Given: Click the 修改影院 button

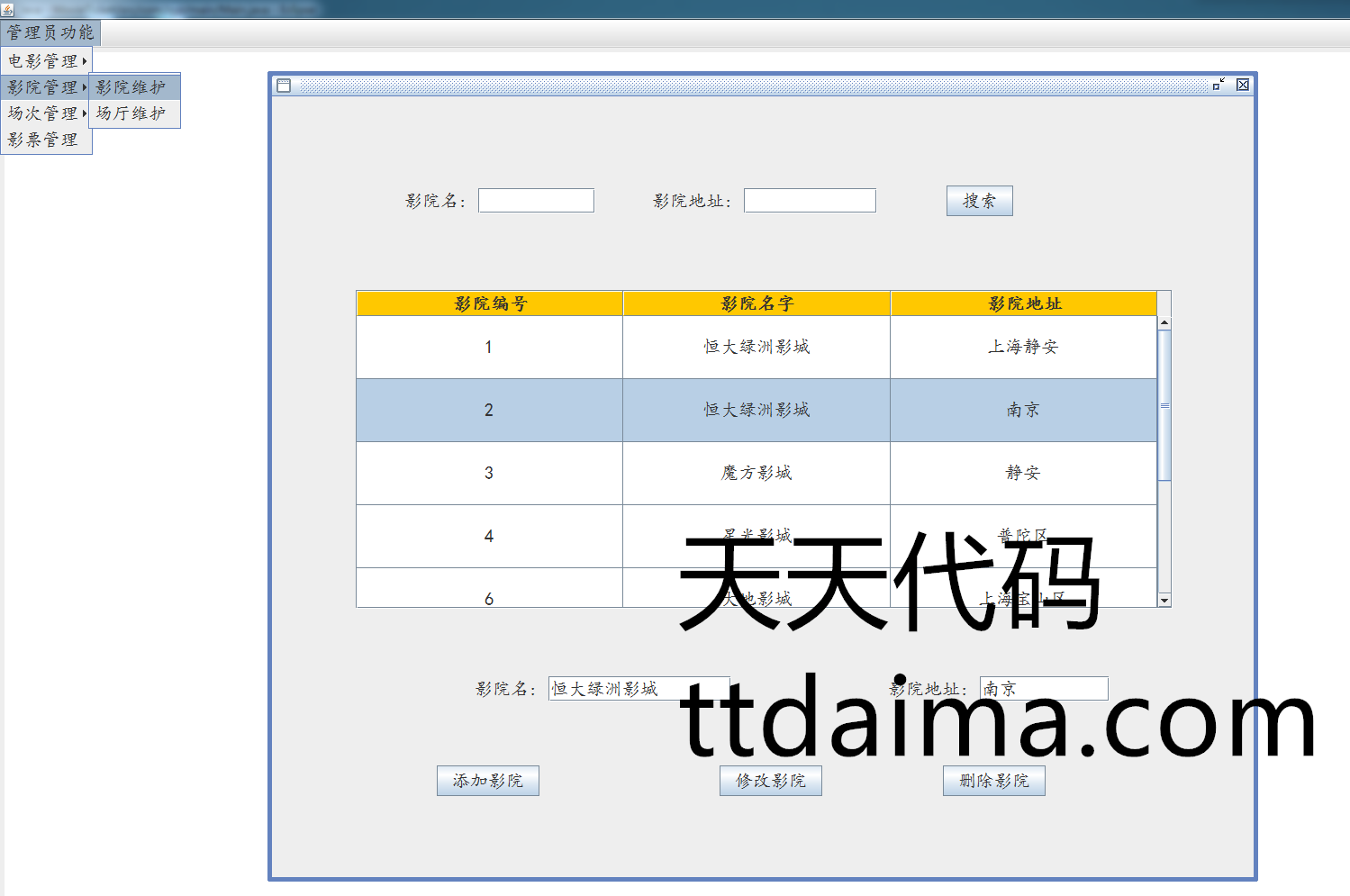Looking at the screenshot, I should [770, 781].
